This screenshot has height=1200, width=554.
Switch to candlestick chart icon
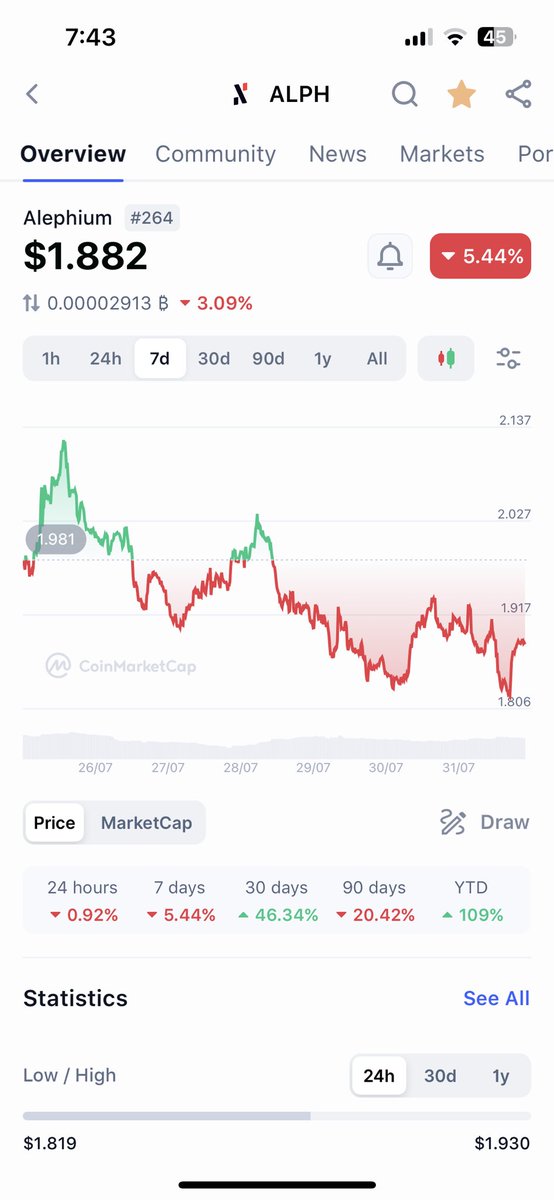(x=446, y=358)
